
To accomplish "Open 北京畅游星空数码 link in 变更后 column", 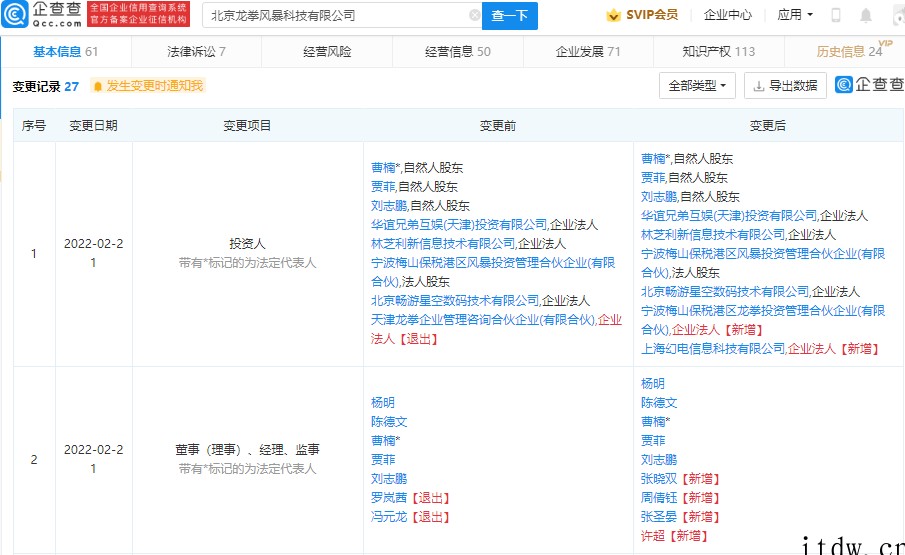I will pyautogui.click(x=725, y=292).
